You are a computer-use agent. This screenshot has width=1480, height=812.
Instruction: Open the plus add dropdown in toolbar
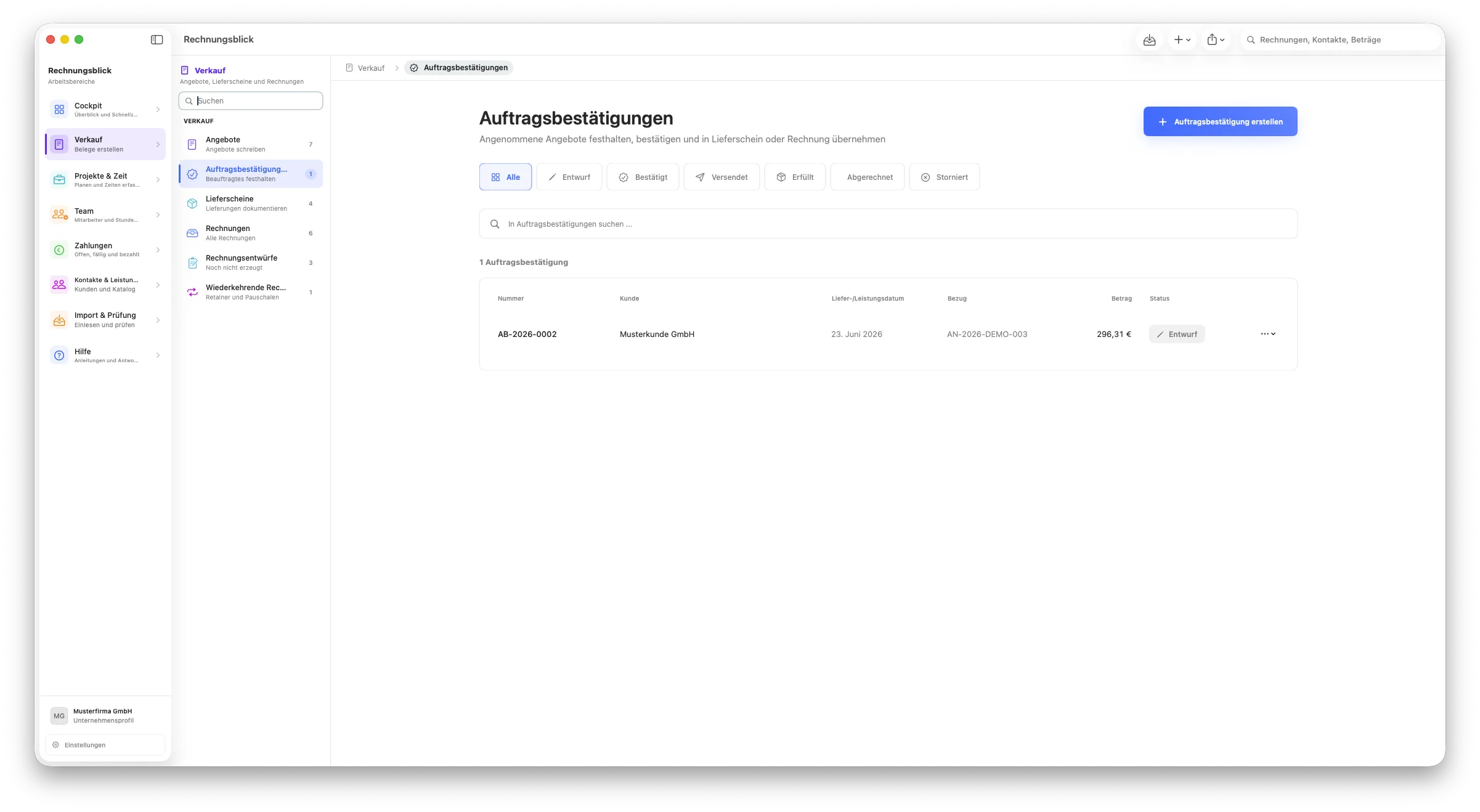point(1182,40)
